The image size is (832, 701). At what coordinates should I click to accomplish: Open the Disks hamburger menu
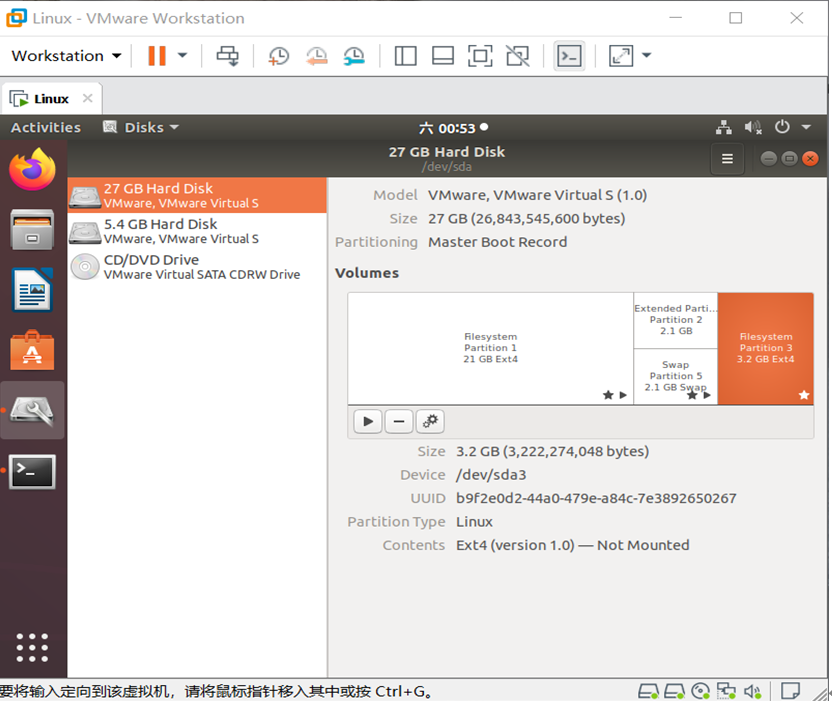(727, 158)
